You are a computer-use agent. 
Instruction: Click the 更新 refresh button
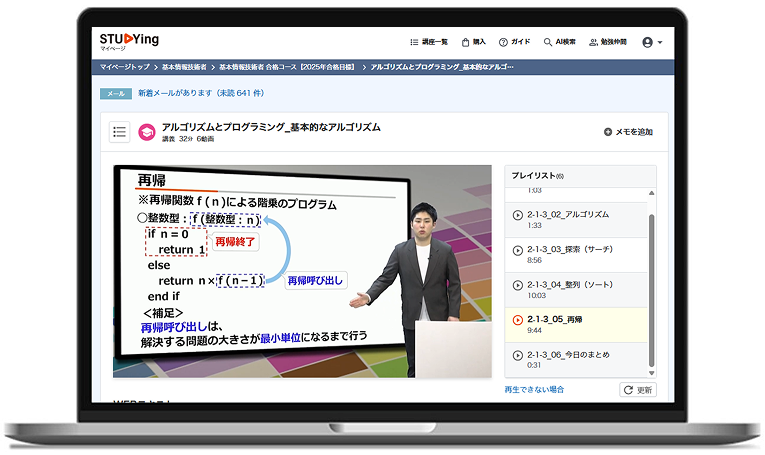(x=638, y=390)
